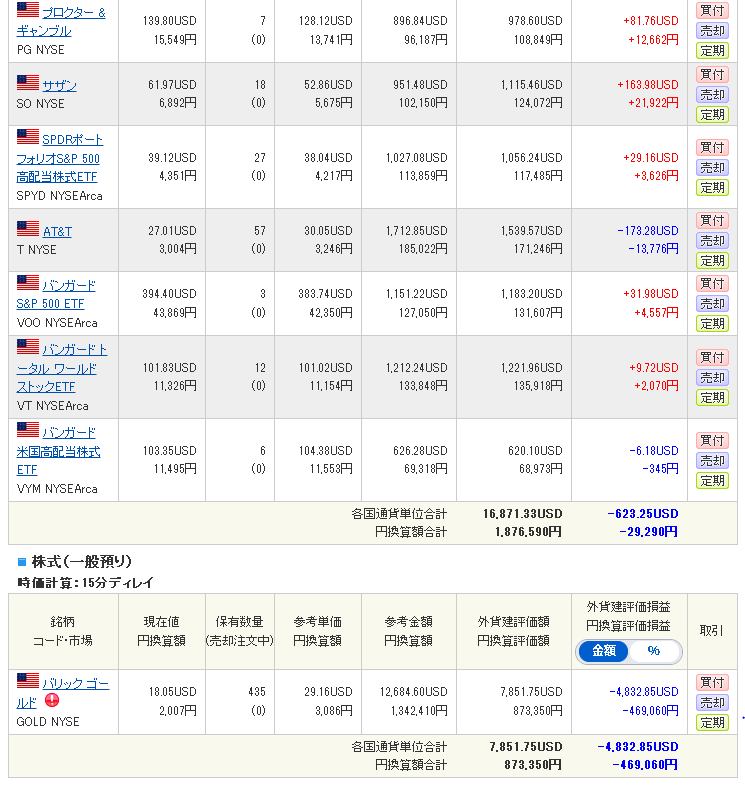Open the バンガード トータル ワールド ストックETF link
The image size is (745, 785).
tap(62, 368)
